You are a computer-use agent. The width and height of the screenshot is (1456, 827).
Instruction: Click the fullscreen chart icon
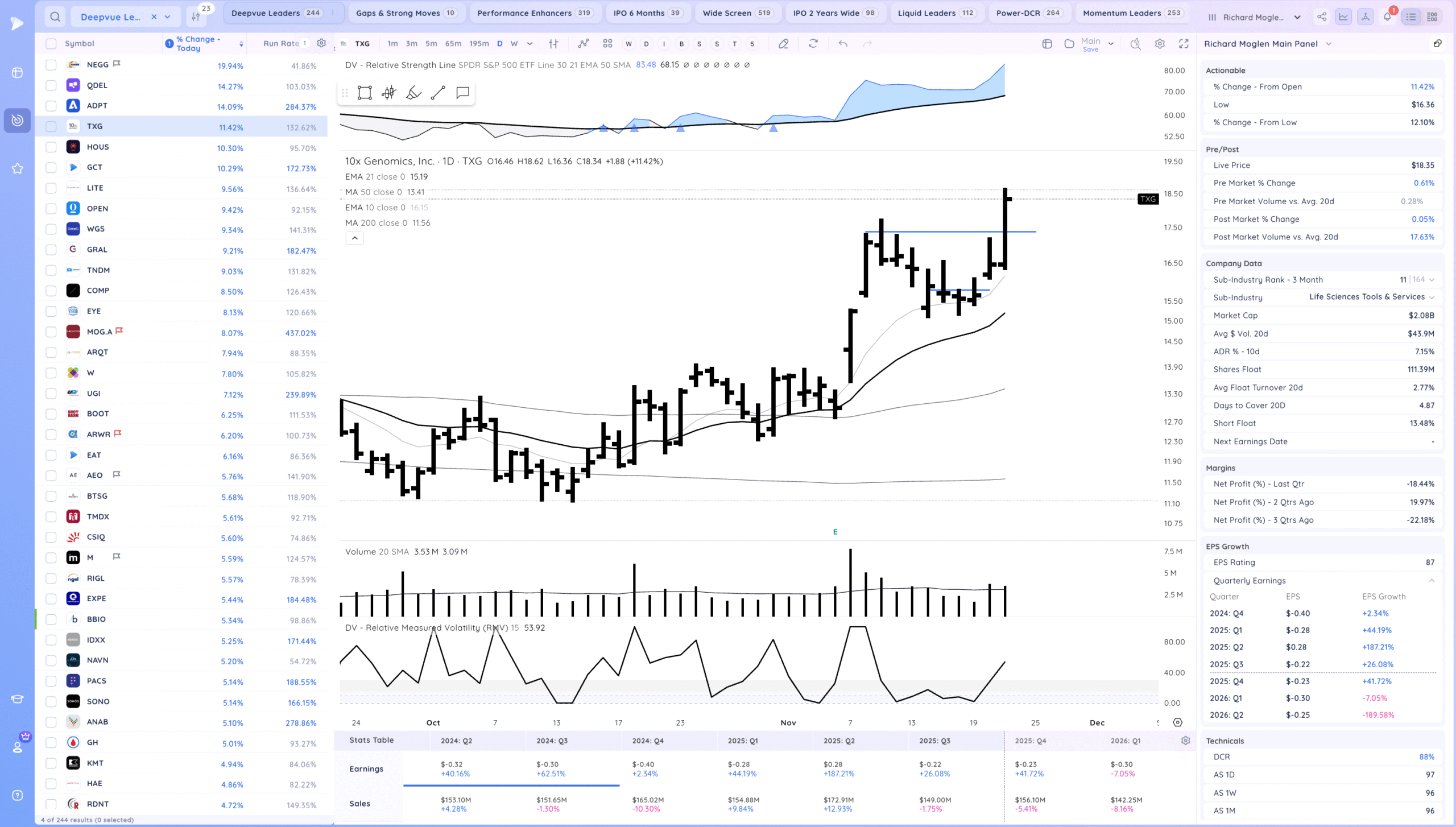tap(1184, 44)
